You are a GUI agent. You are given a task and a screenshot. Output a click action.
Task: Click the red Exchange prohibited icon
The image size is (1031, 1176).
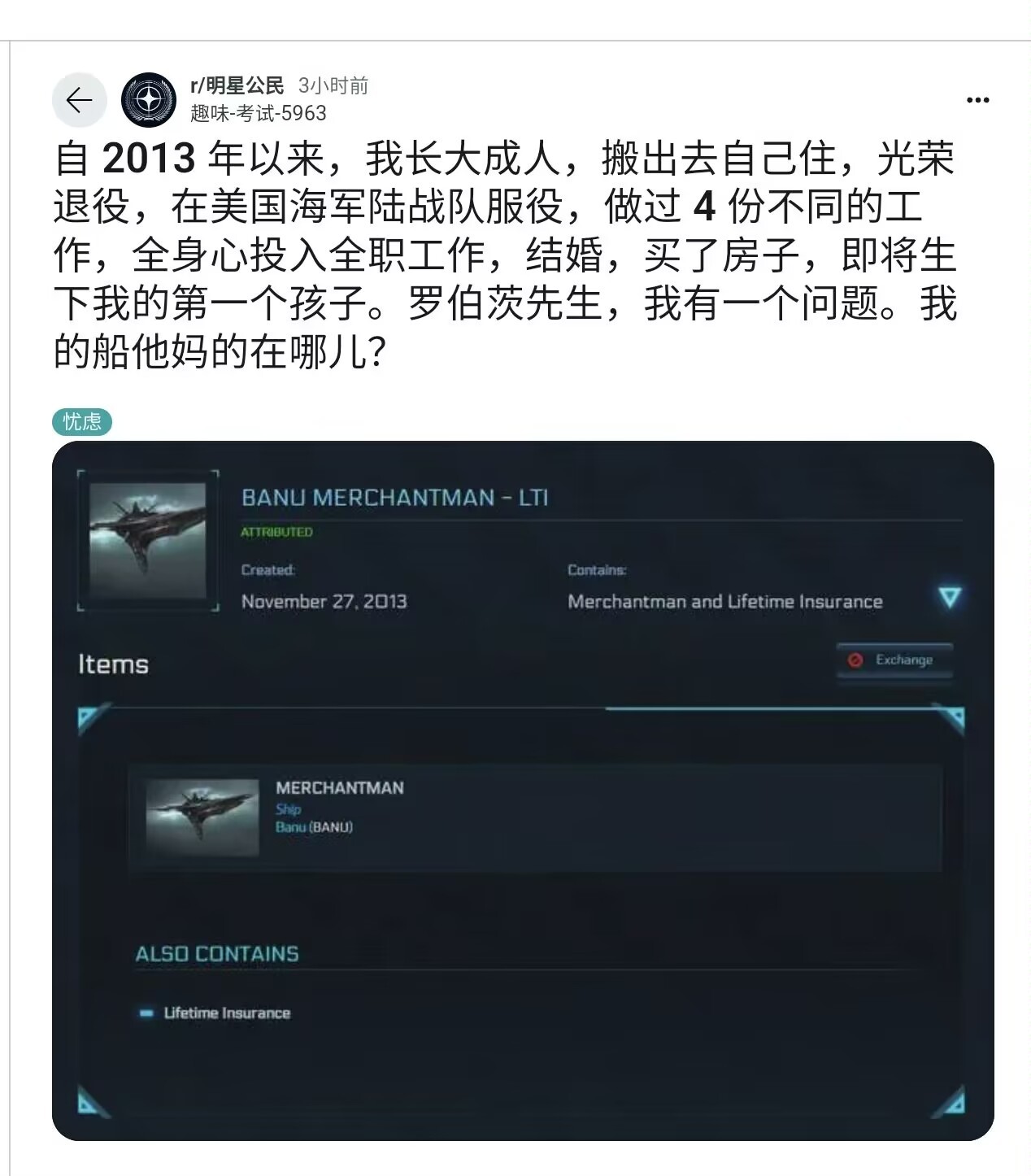click(855, 660)
